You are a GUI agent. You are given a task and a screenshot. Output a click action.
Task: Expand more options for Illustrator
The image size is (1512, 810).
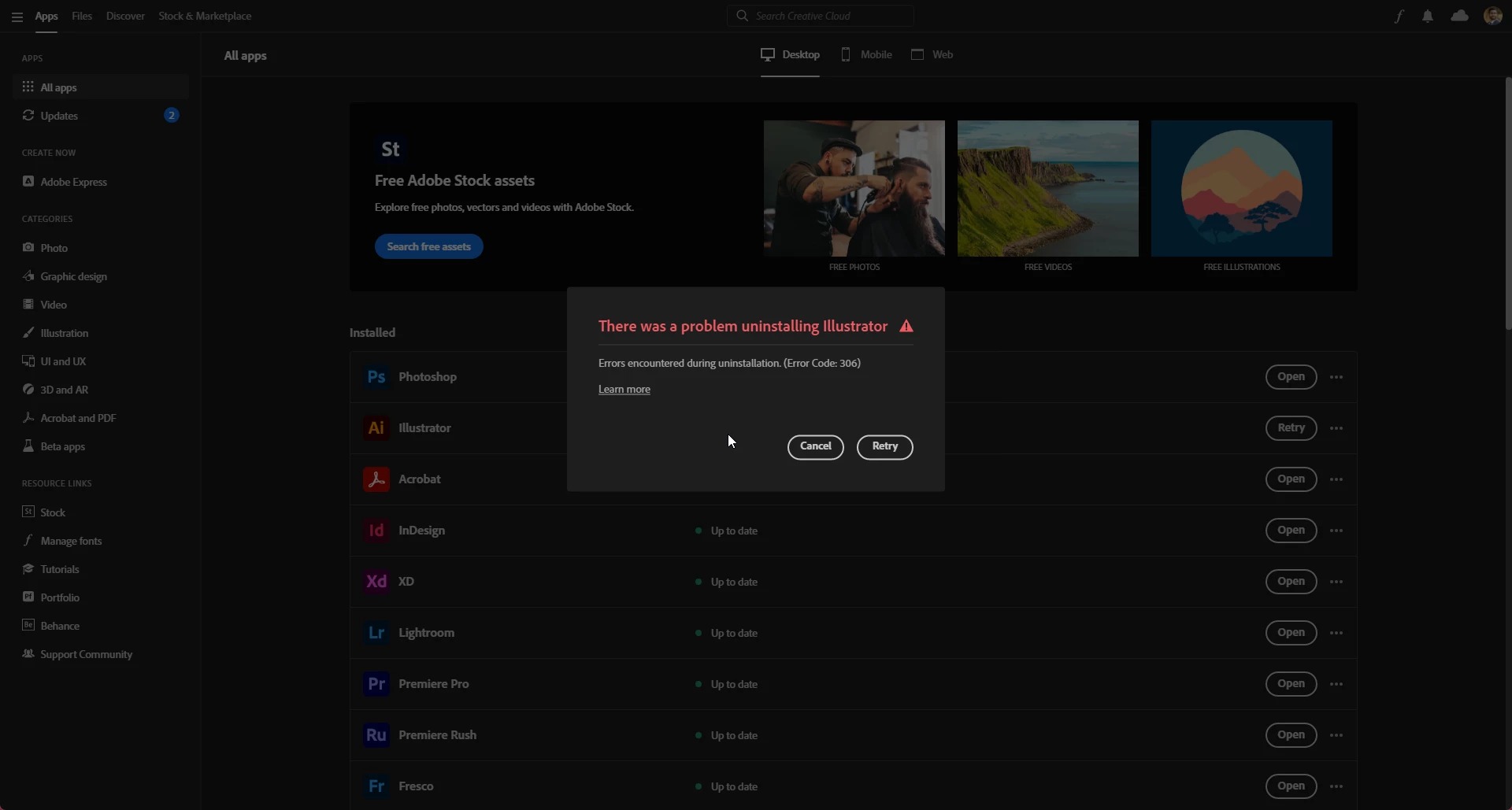[1336, 428]
